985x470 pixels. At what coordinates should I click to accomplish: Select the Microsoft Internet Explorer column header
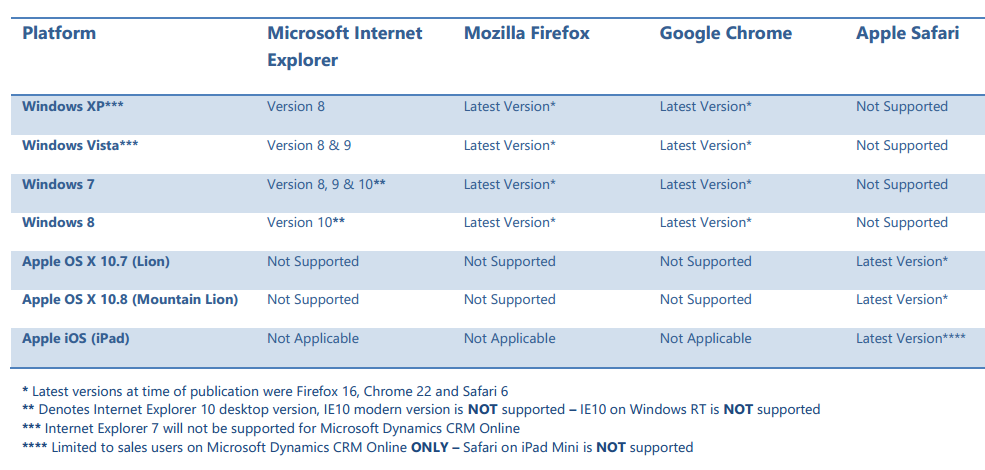[x=344, y=46]
